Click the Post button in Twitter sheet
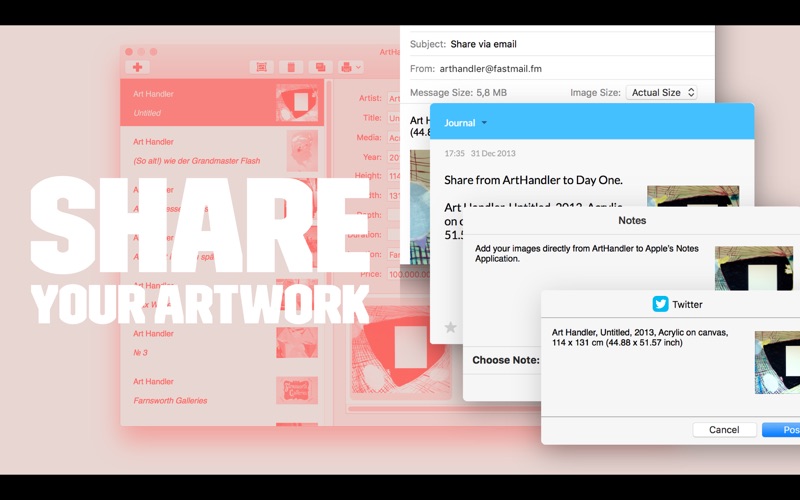Screen dimensions: 800x500 pos(781,430)
